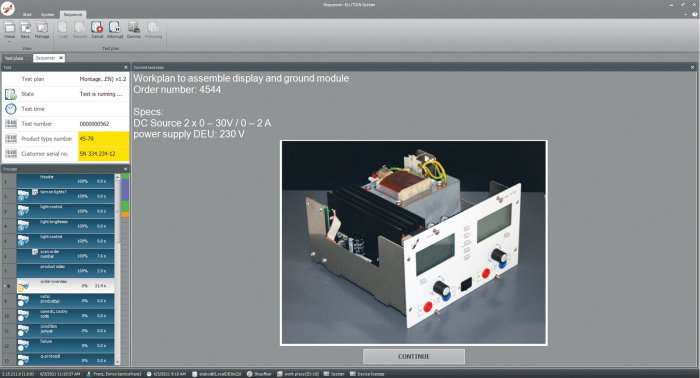
Task: Open the Process panel header dropdown arrow
Action: [125, 169]
